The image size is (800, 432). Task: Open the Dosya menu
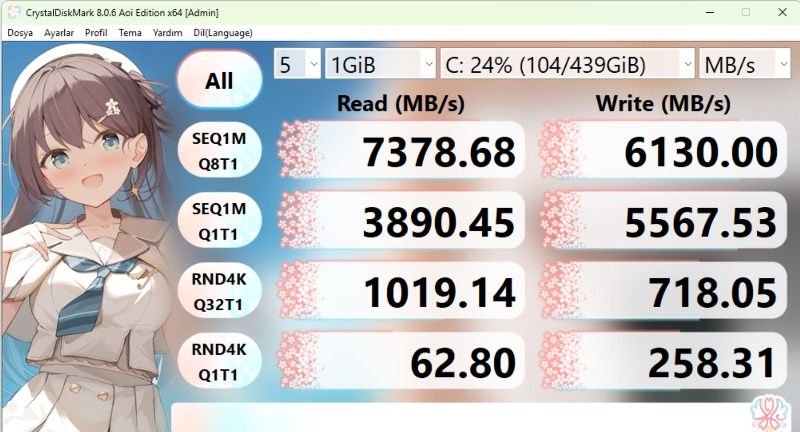pyautogui.click(x=20, y=33)
